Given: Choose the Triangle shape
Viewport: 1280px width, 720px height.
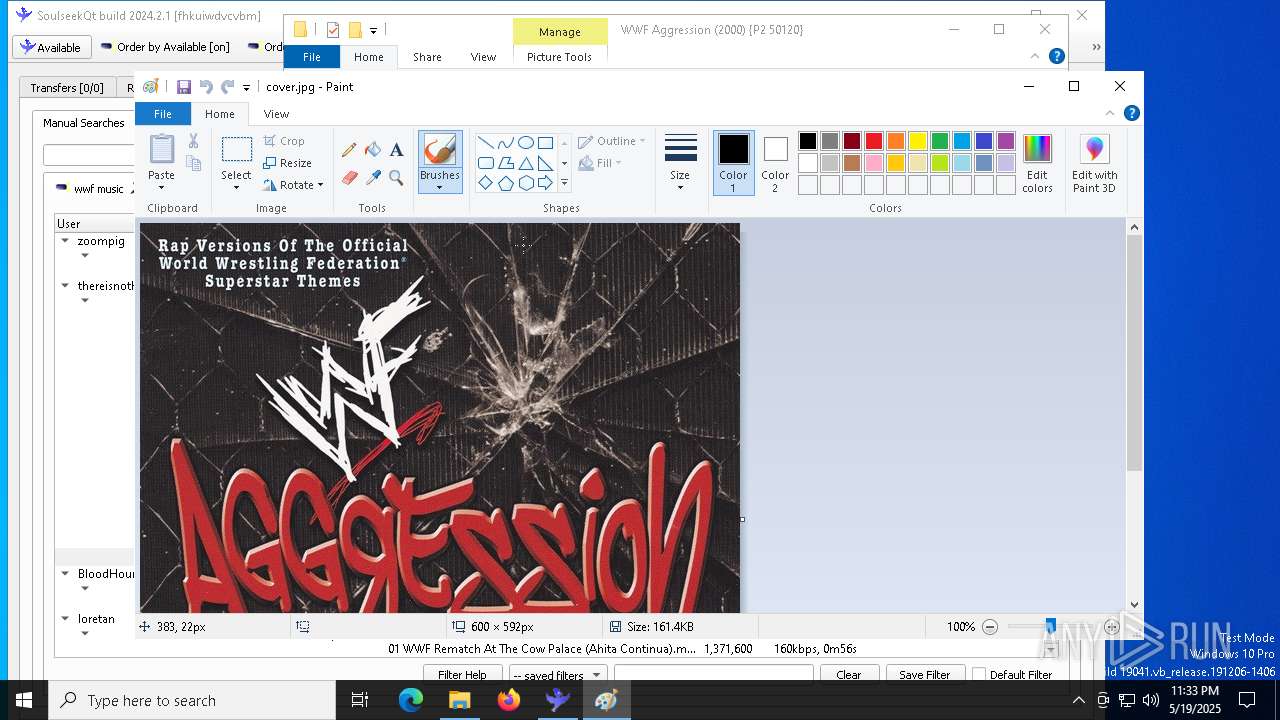Looking at the screenshot, I should point(525,163).
